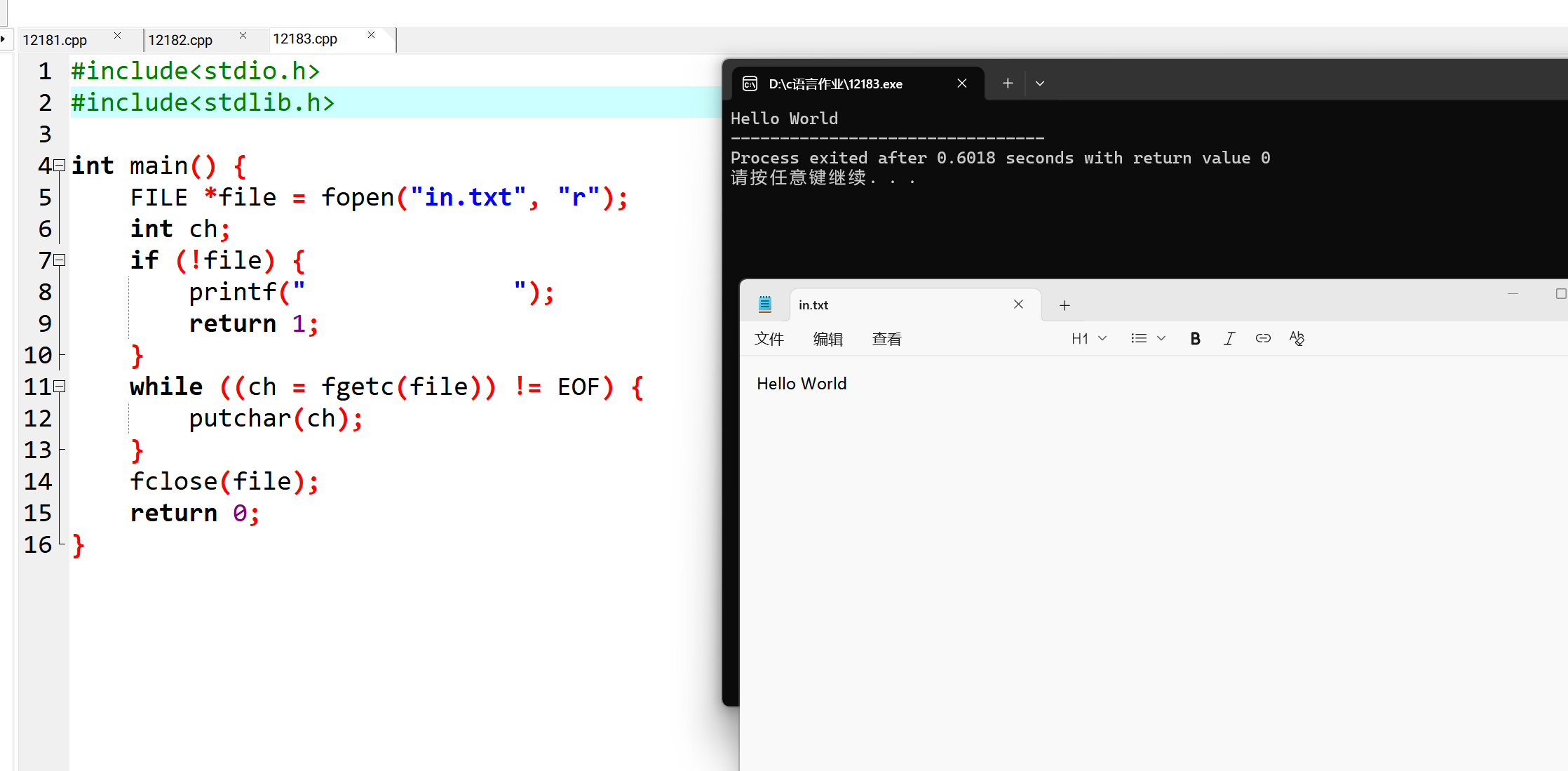Open terminal profile dropdown chevron
This screenshot has width=1568, height=771.
pyautogui.click(x=1040, y=83)
